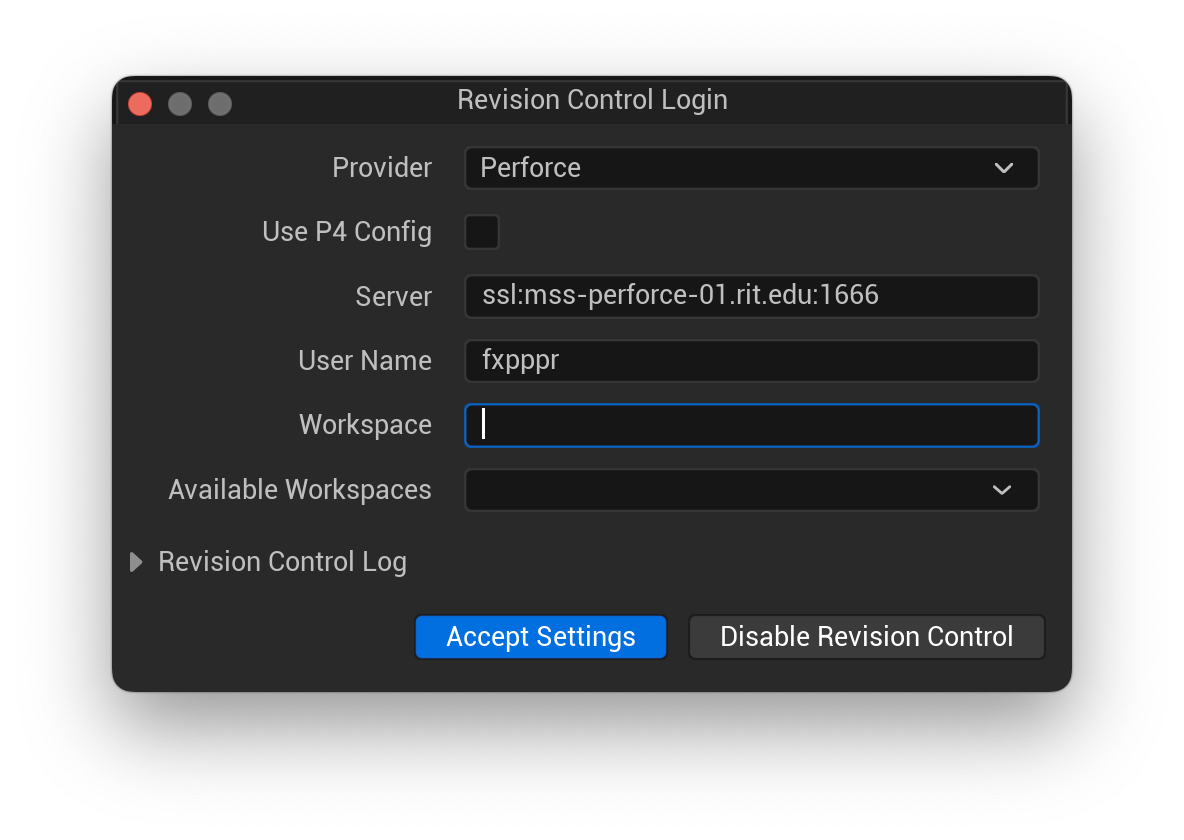Image resolution: width=1184 pixels, height=840 pixels.
Task: Click the Revision Control Log heading text
Action: pyautogui.click(x=282, y=562)
